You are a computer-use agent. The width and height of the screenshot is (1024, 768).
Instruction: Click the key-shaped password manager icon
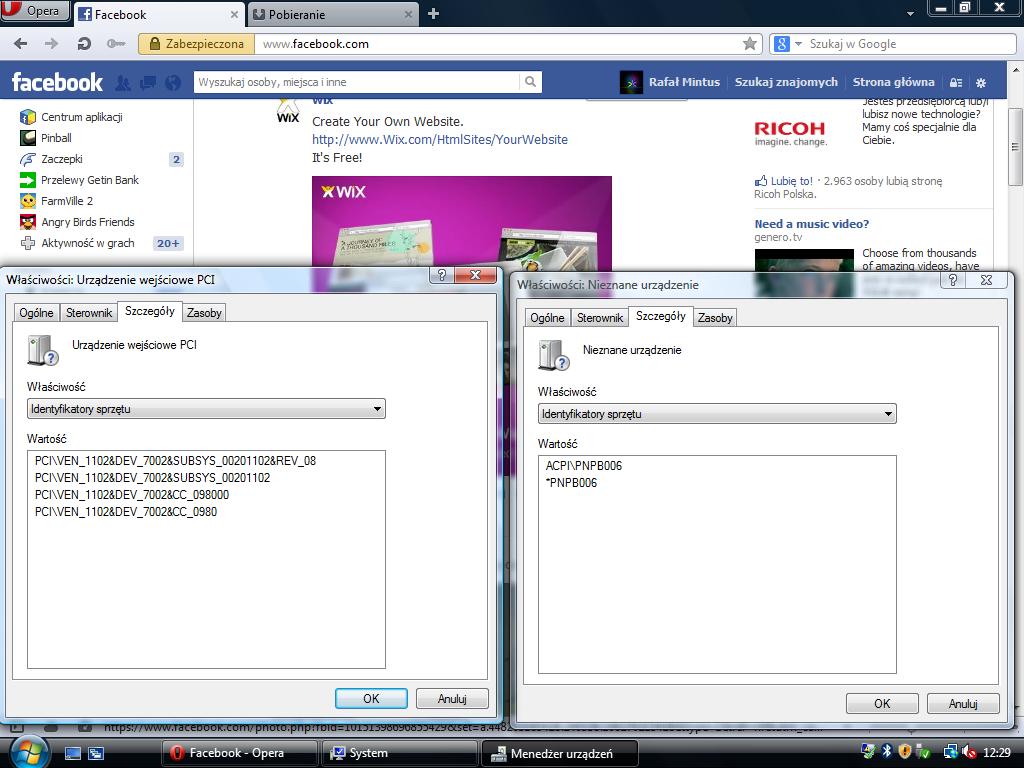[116, 44]
